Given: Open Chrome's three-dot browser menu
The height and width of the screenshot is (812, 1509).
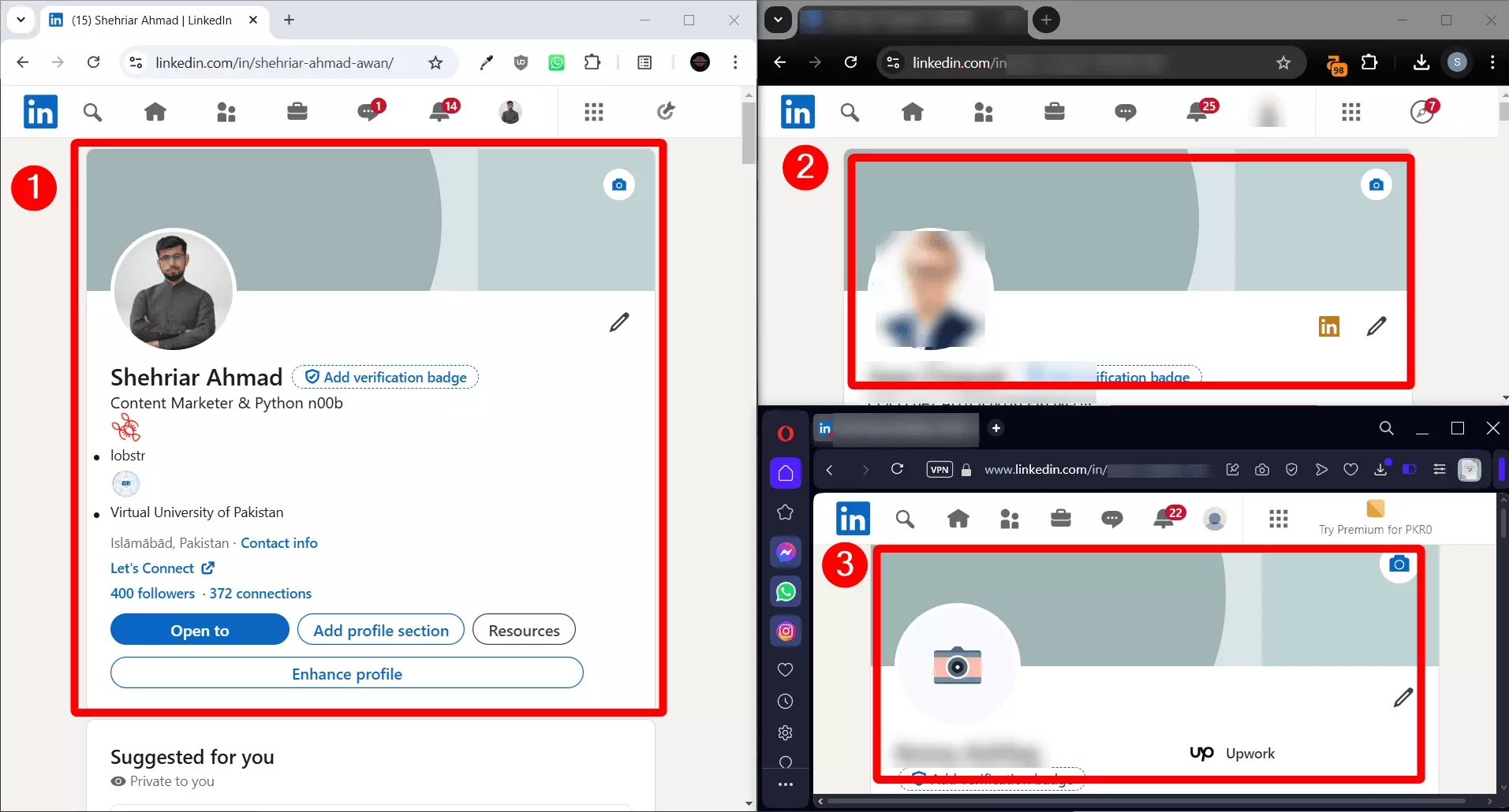Looking at the screenshot, I should (x=735, y=62).
